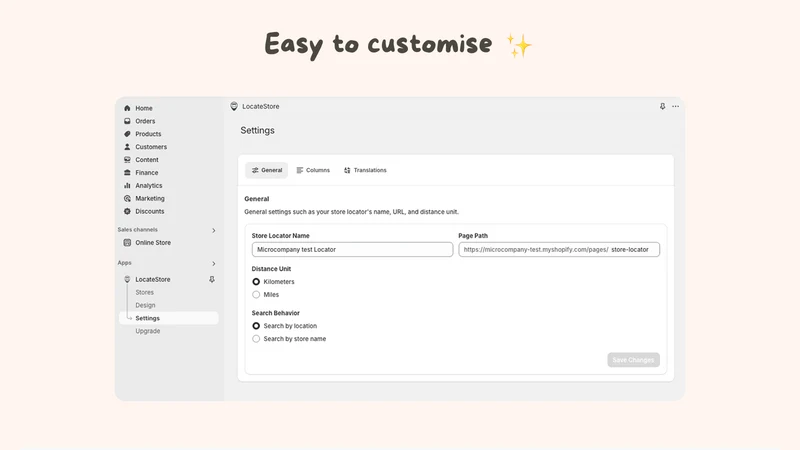Open Design under LocateStore
Image resolution: width=800 pixels, height=450 pixels.
coord(145,305)
